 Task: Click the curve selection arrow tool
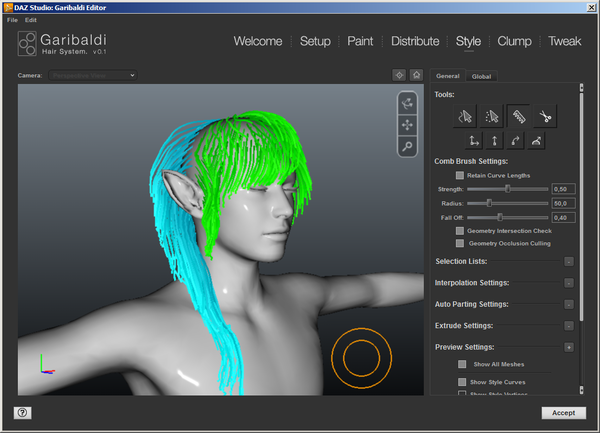click(464, 117)
